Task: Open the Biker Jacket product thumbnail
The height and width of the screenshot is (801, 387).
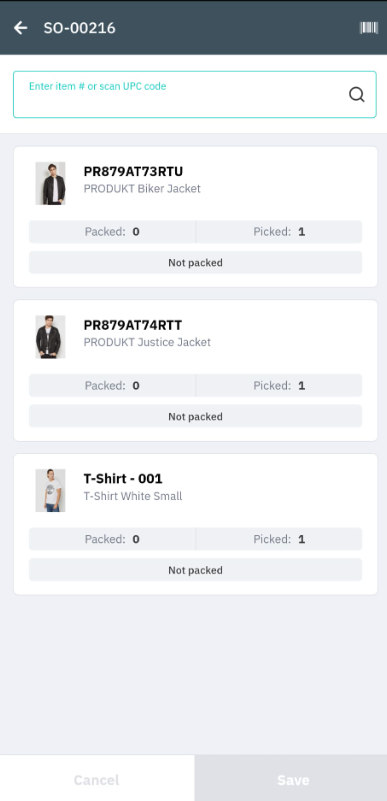Action: (50, 183)
